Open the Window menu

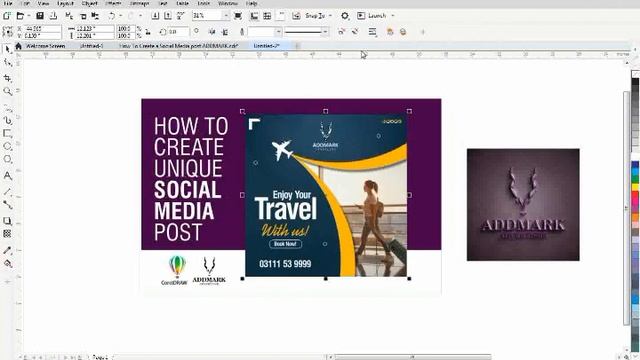pyautogui.click(x=228, y=3)
